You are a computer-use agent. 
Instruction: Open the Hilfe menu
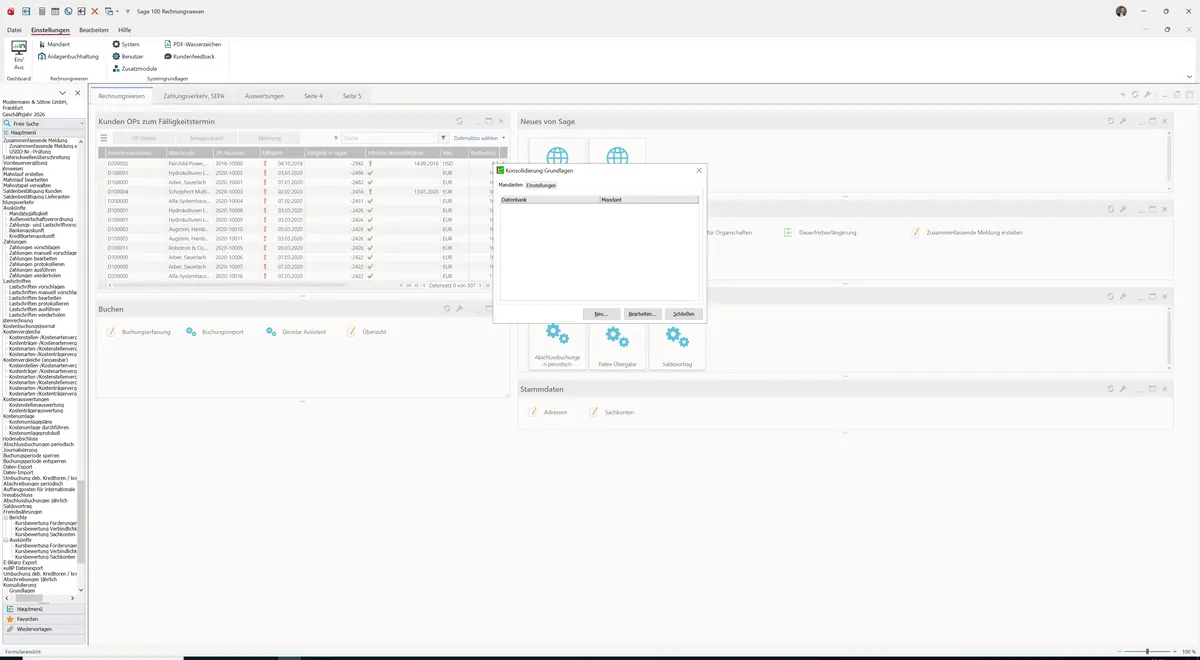pos(125,30)
